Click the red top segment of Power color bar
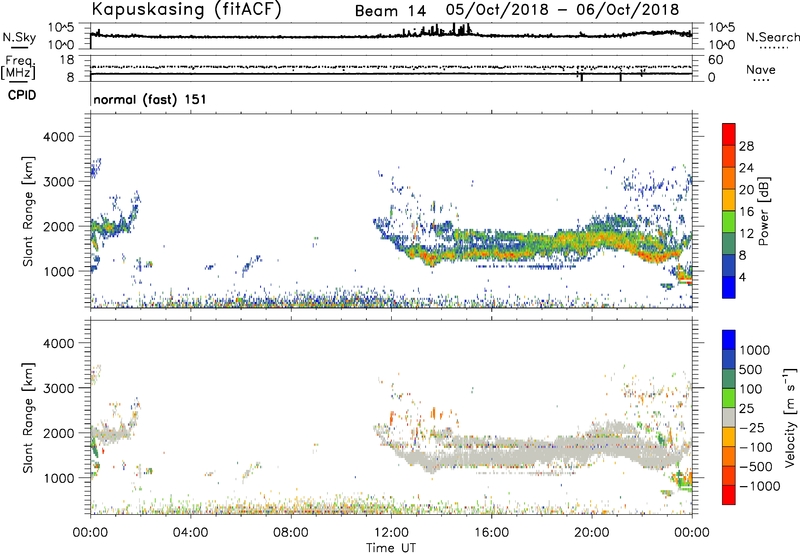 click(729, 134)
